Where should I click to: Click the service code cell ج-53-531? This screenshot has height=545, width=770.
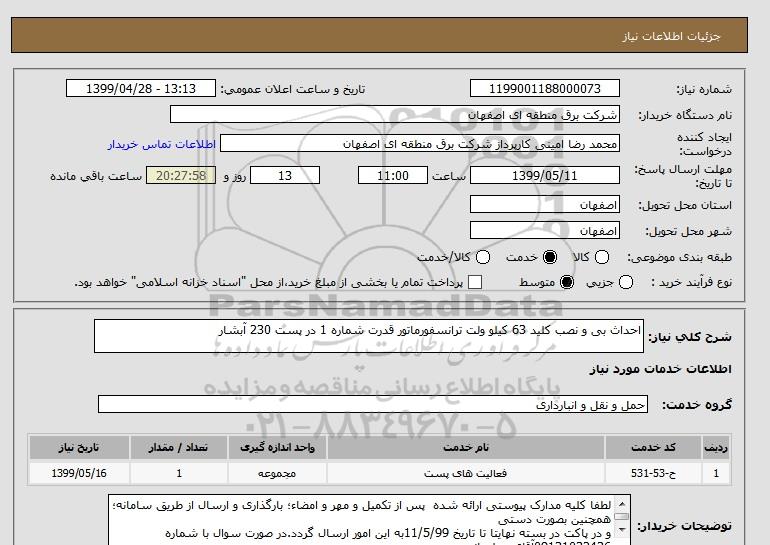click(653, 473)
